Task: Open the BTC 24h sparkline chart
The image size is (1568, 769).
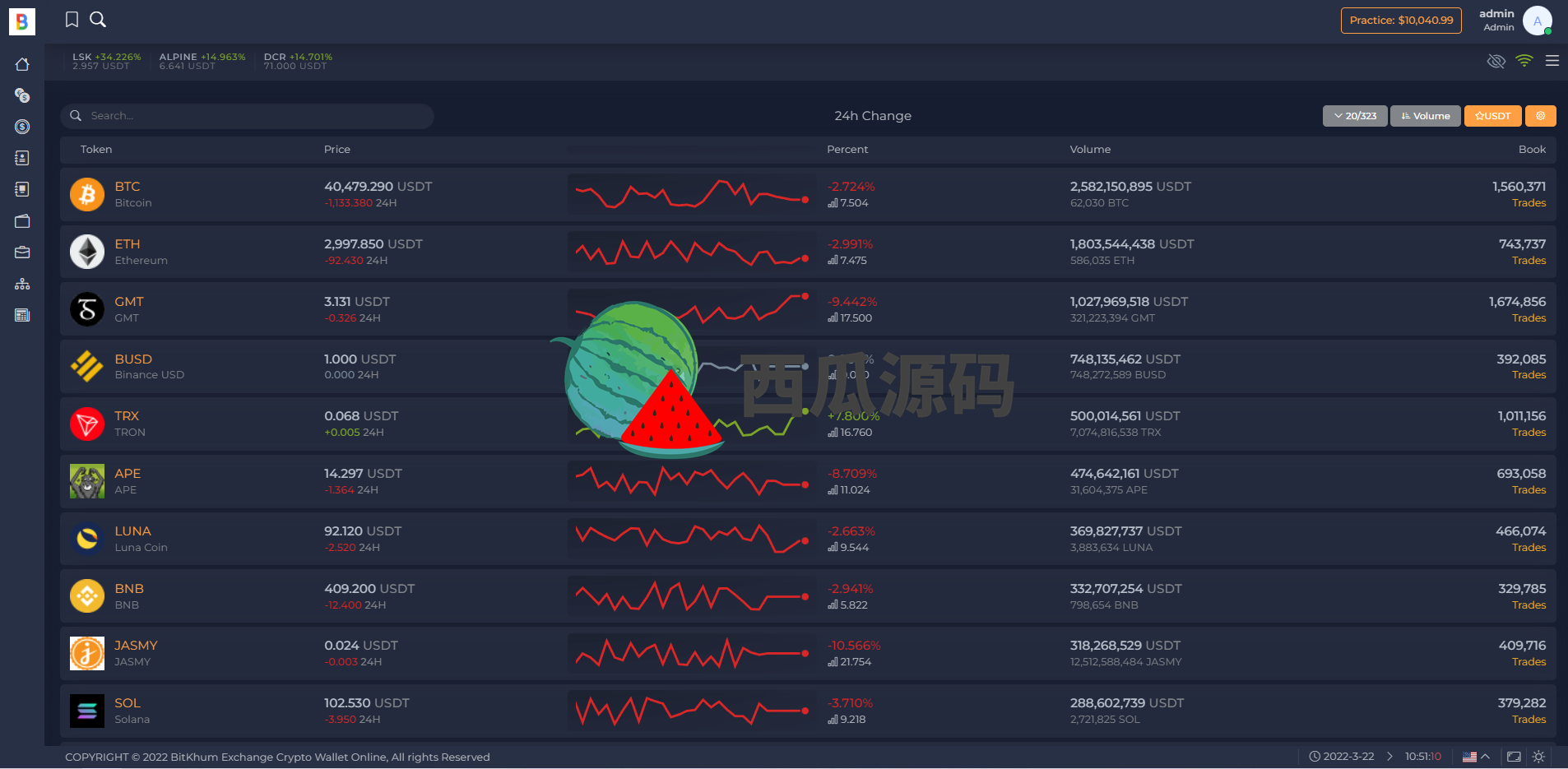Action: (692, 194)
